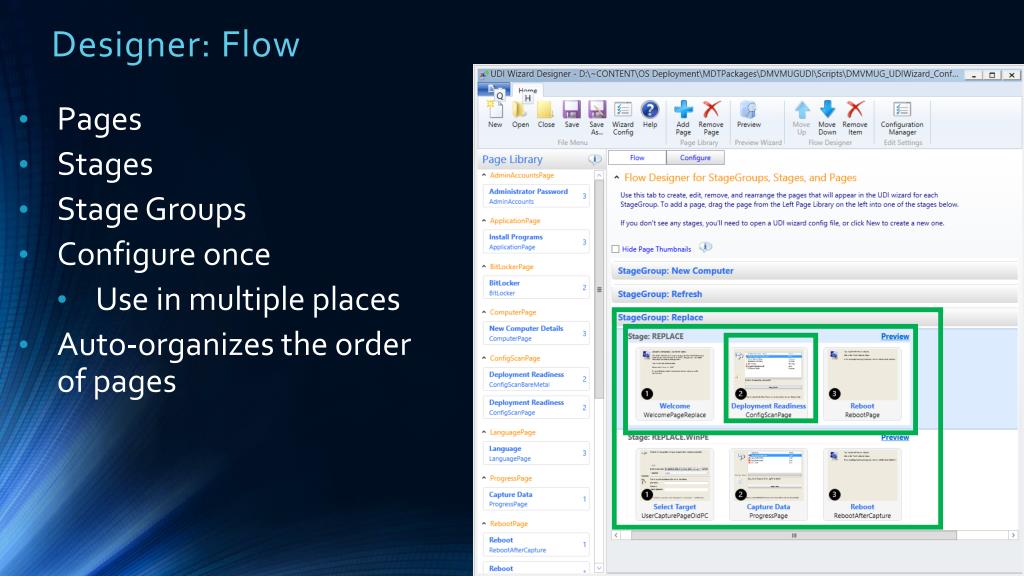Viewport: 1024px width, 576px height.
Task: Collapse the AdminAccountsPage group
Action: (484, 175)
